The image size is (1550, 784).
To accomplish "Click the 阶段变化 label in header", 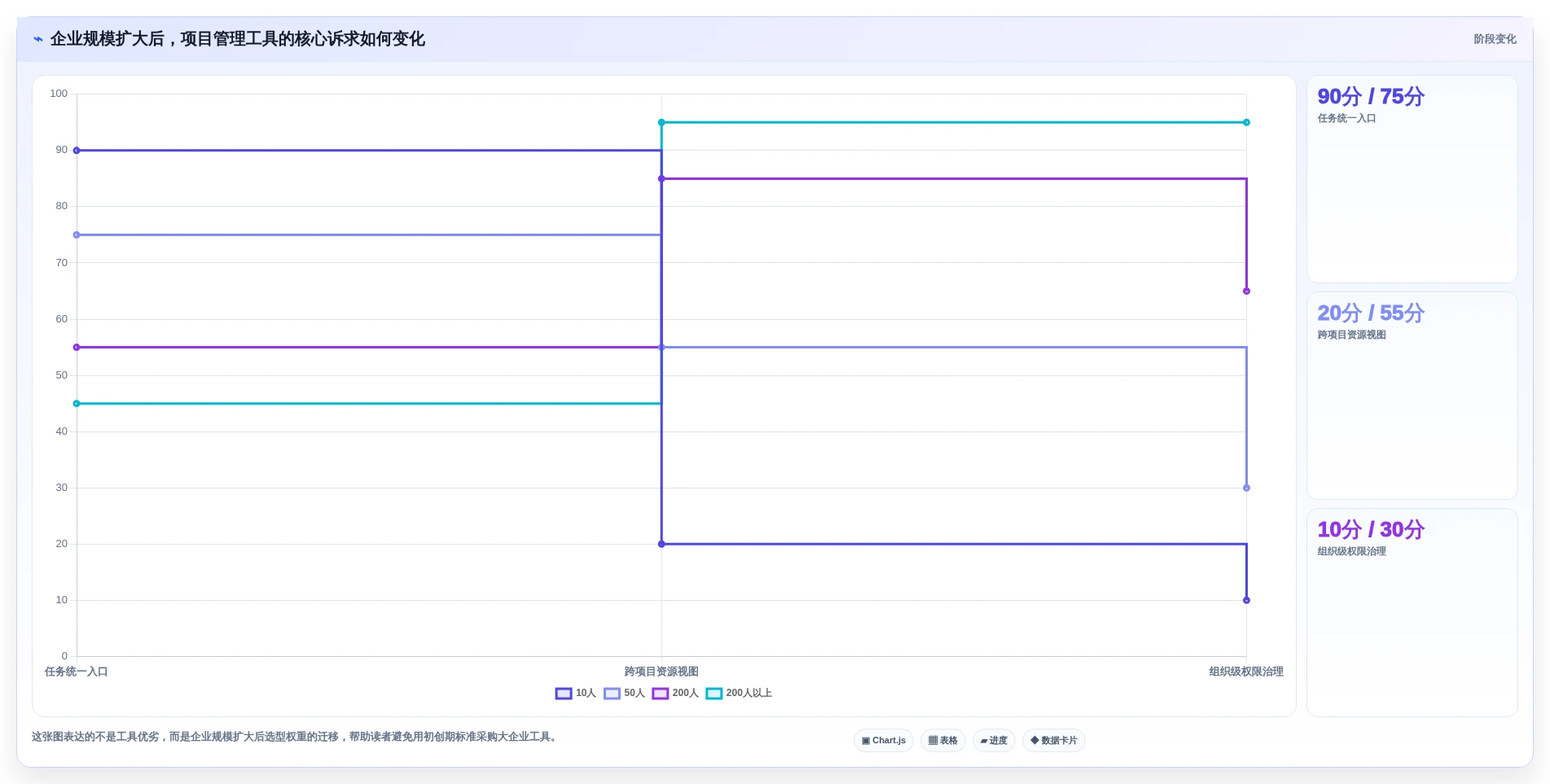I will pos(1495,39).
